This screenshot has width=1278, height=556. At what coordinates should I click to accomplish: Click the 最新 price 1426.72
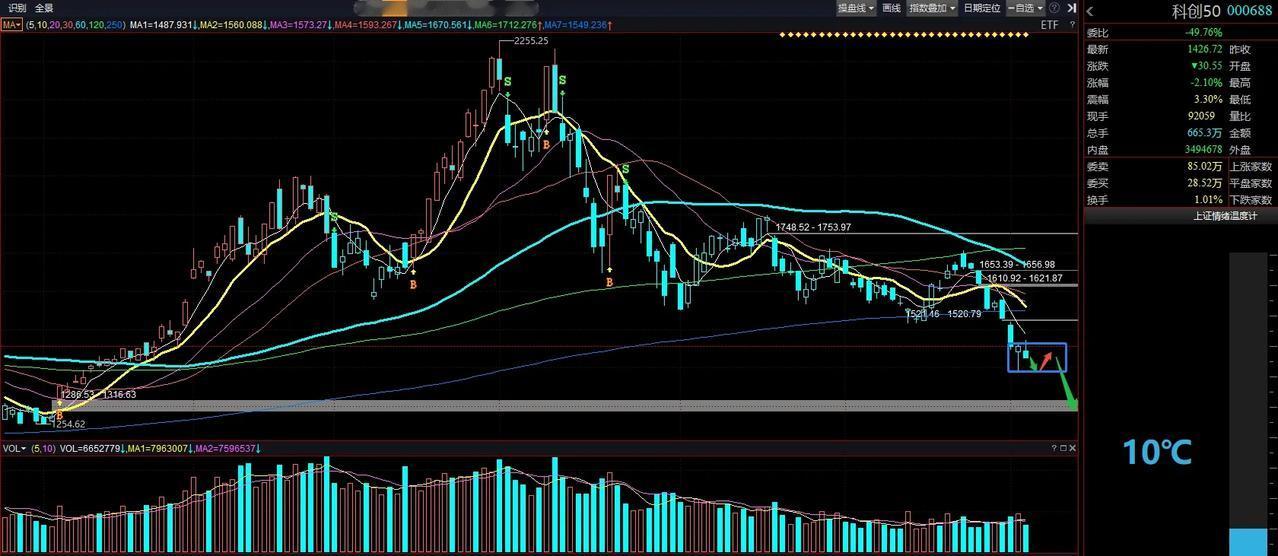pos(1204,49)
